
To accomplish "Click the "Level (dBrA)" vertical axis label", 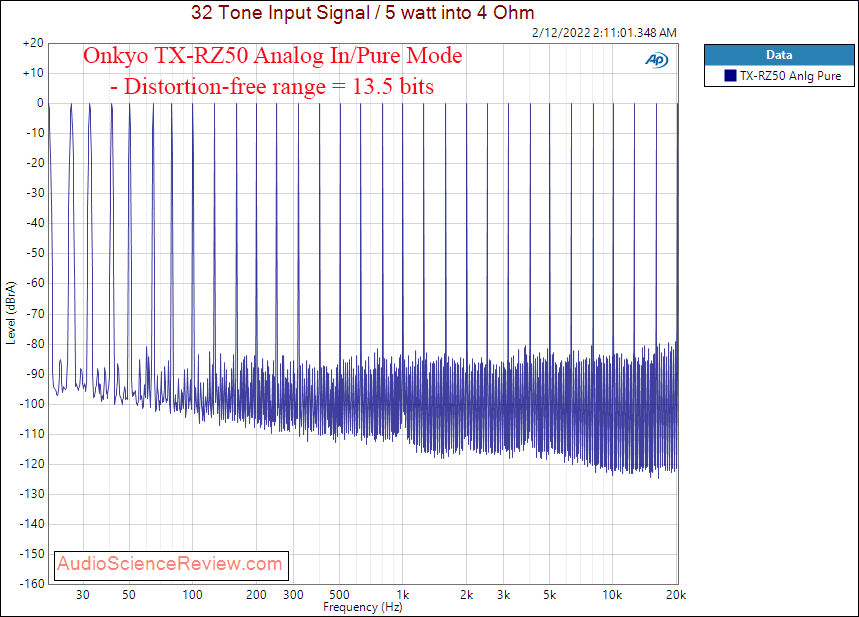I will click(x=10, y=313).
